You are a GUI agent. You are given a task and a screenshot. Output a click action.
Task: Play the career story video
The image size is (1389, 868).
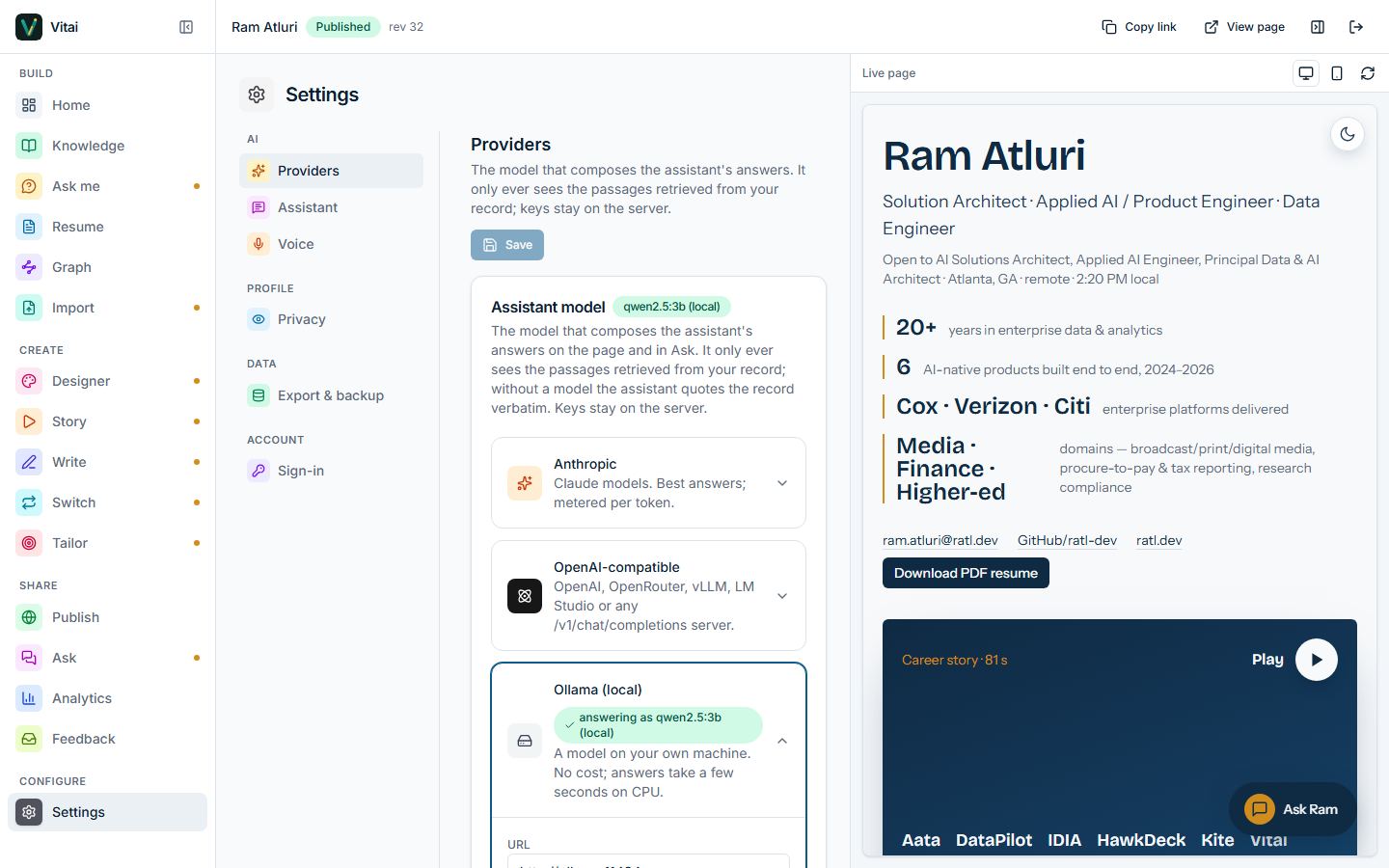tap(1317, 660)
